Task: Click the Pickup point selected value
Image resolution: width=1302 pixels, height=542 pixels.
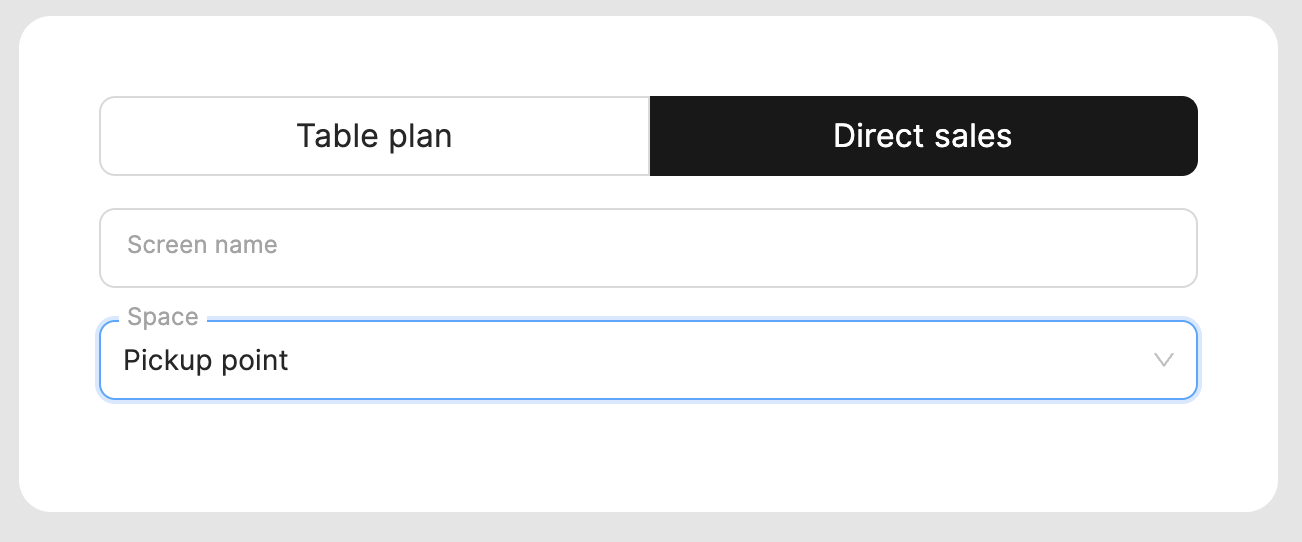Action: pyautogui.click(x=206, y=360)
